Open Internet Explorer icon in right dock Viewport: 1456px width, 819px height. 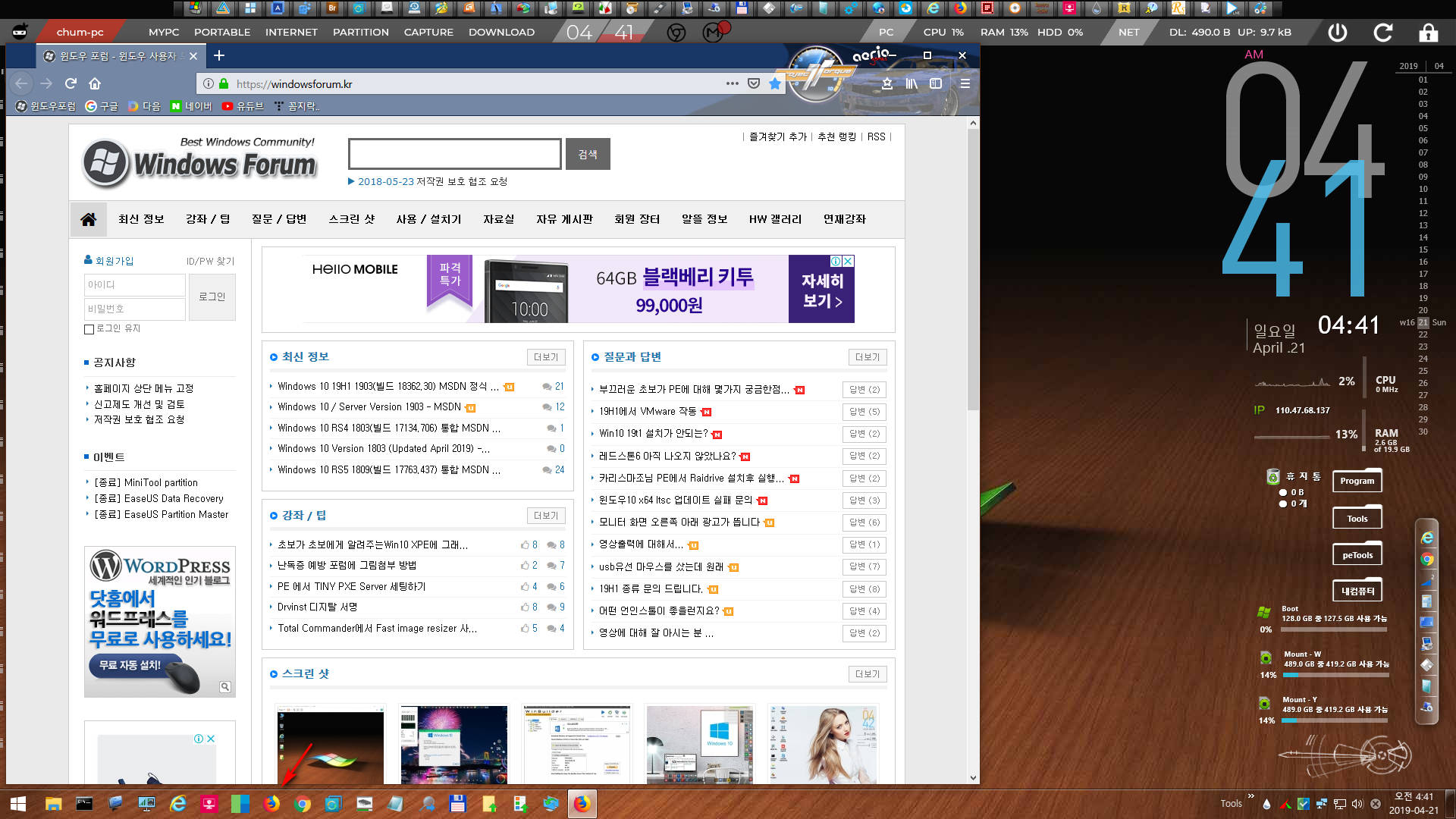(1427, 538)
